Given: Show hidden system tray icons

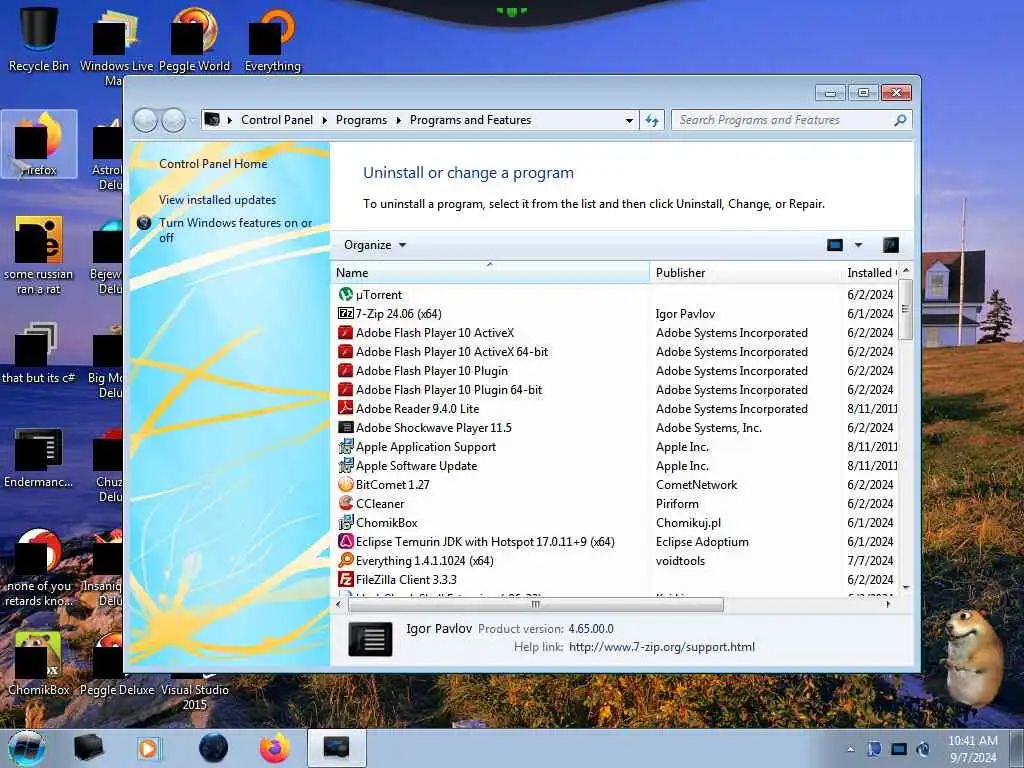Looking at the screenshot, I should tap(850, 749).
